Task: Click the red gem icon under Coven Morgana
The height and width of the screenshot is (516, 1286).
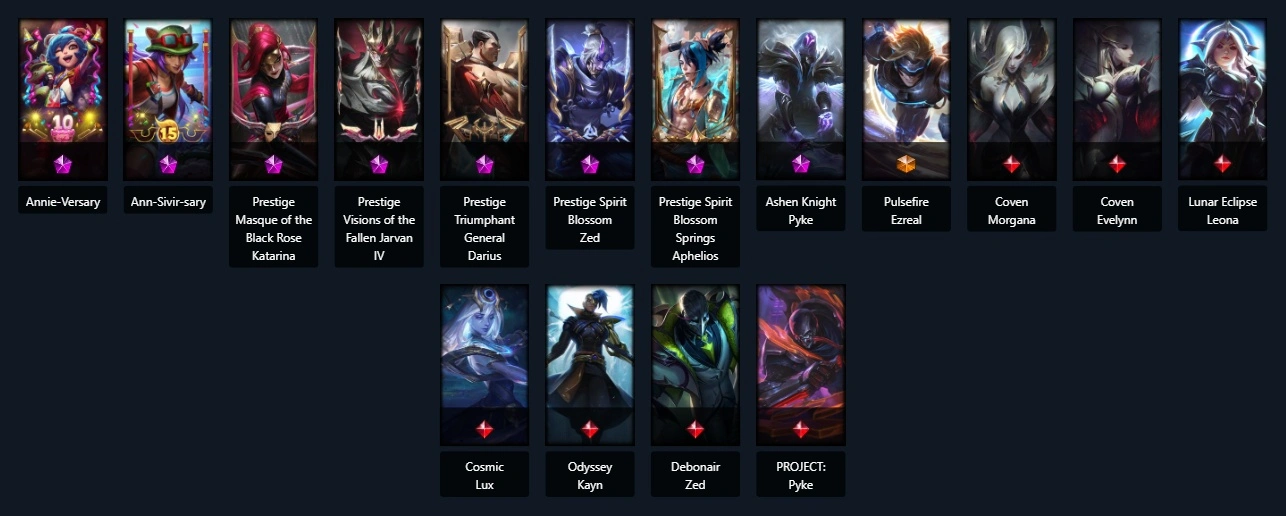Action: [x=1012, y=164]
